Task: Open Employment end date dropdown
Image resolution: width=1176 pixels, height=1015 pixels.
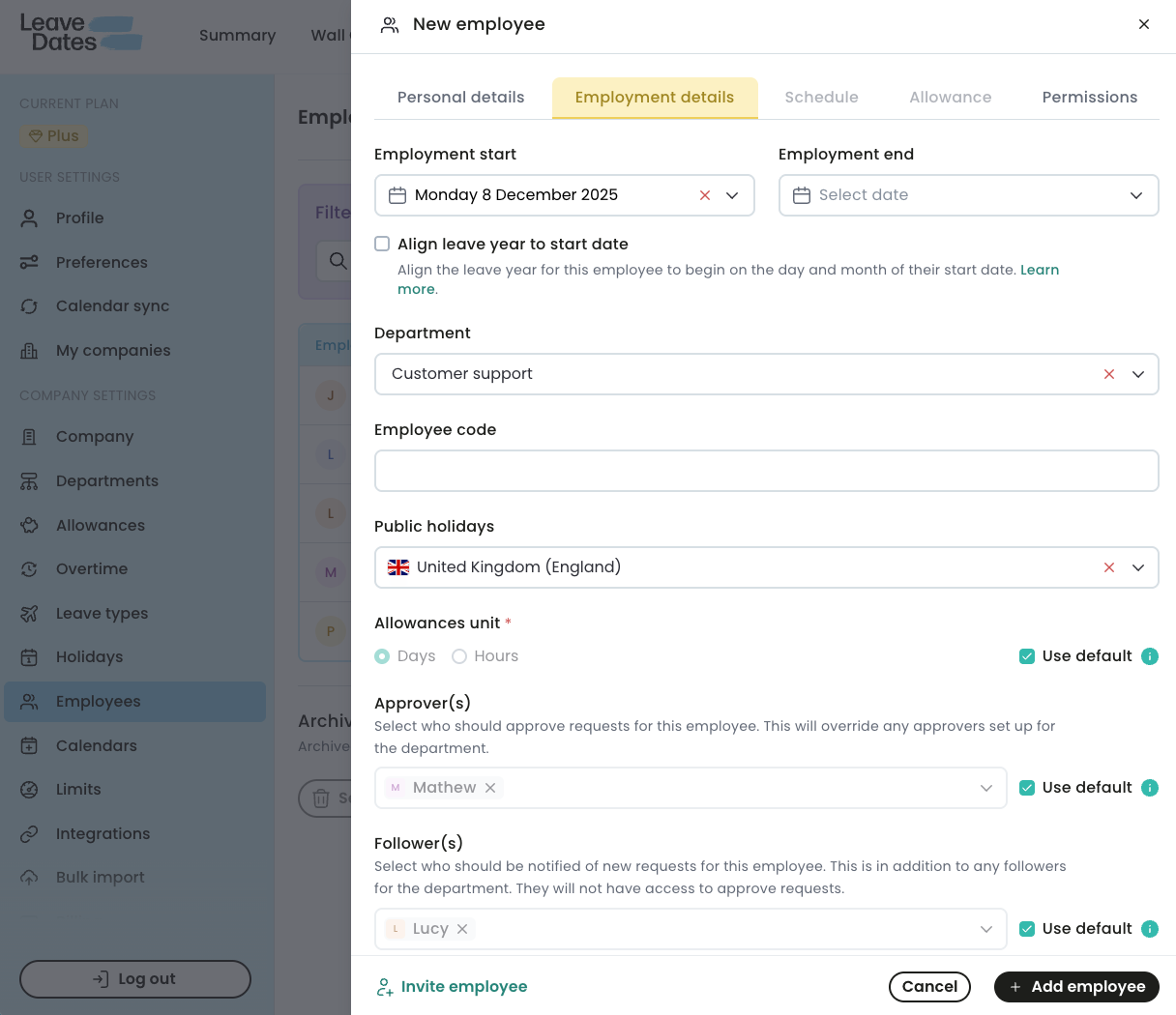Action: [1136, 195]
